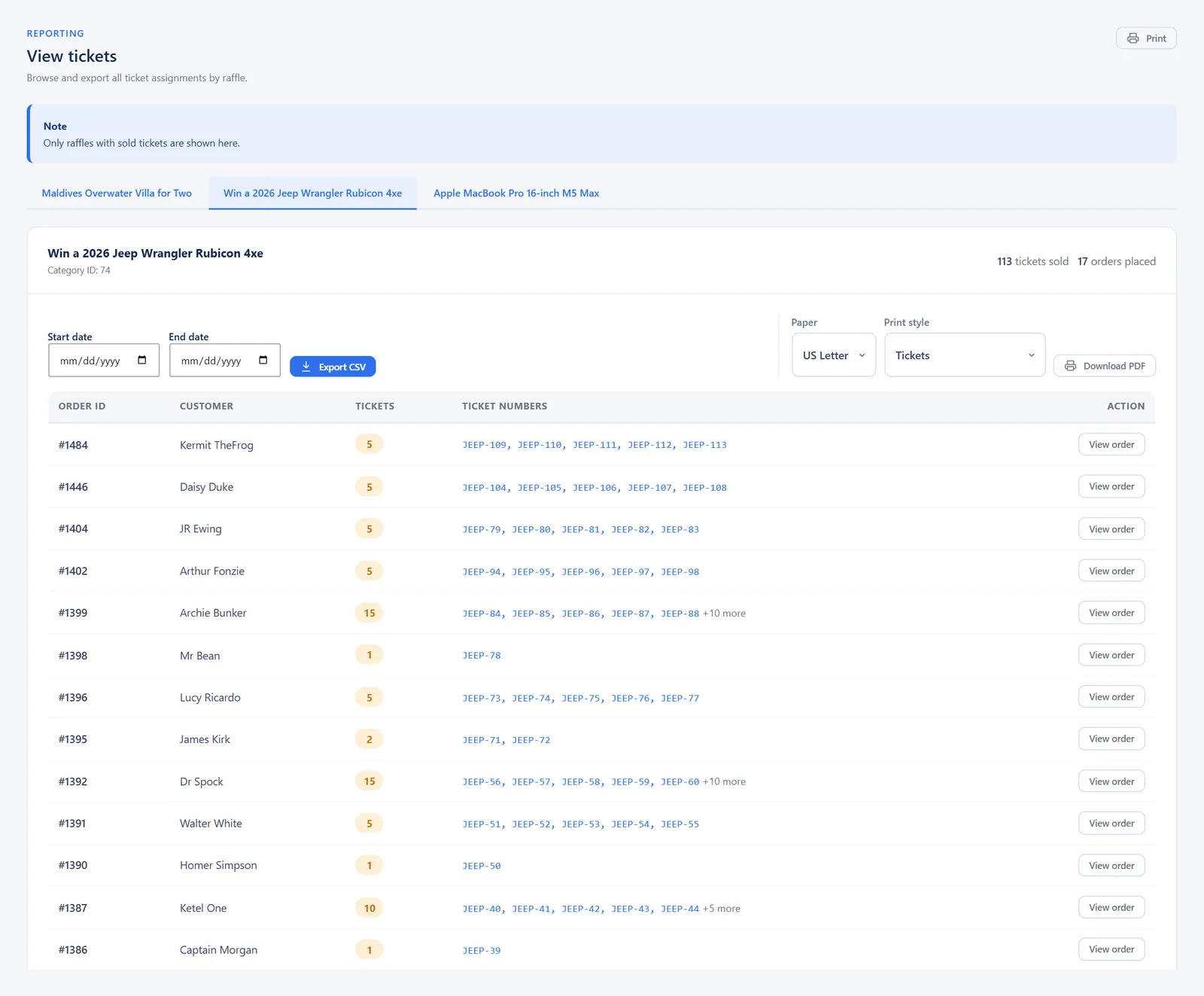This screenshot has width=1204, height=996.
Task: Click the 113 tickets sold summary
Action: pos(1032,261)
